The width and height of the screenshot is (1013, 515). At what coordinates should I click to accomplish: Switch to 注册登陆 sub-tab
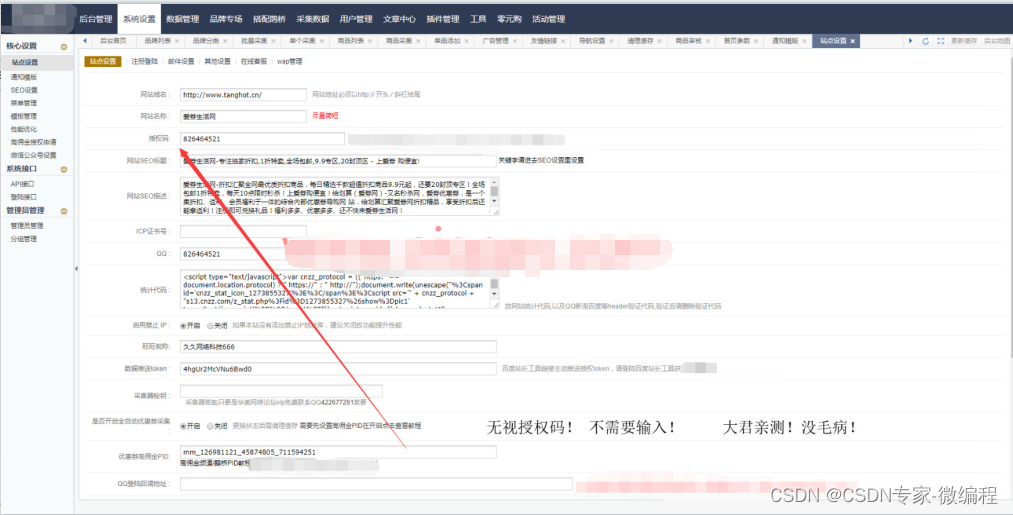(145, 61)
